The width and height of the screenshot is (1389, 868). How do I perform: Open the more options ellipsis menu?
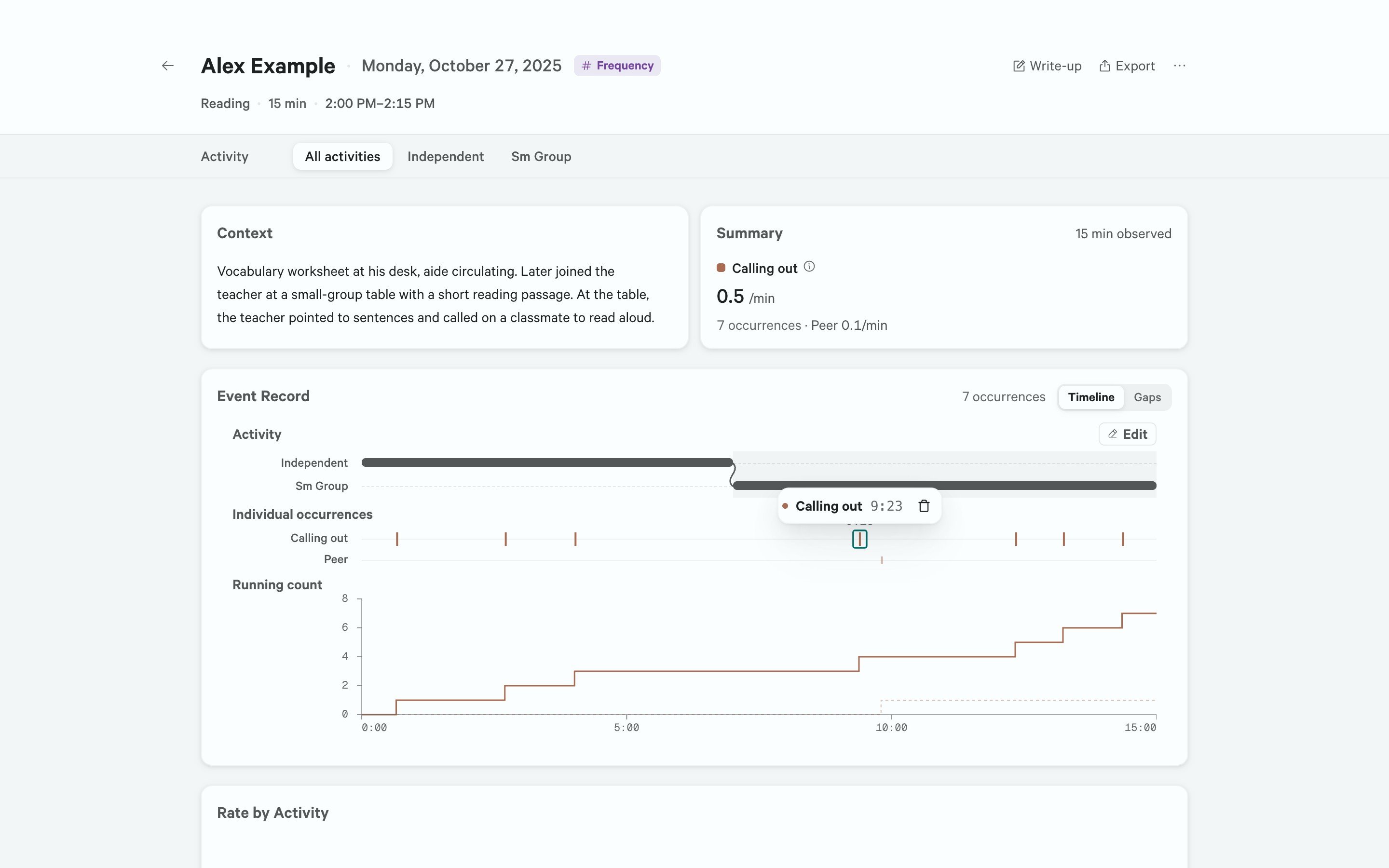pyautogui.click(x=1180, y=66)
